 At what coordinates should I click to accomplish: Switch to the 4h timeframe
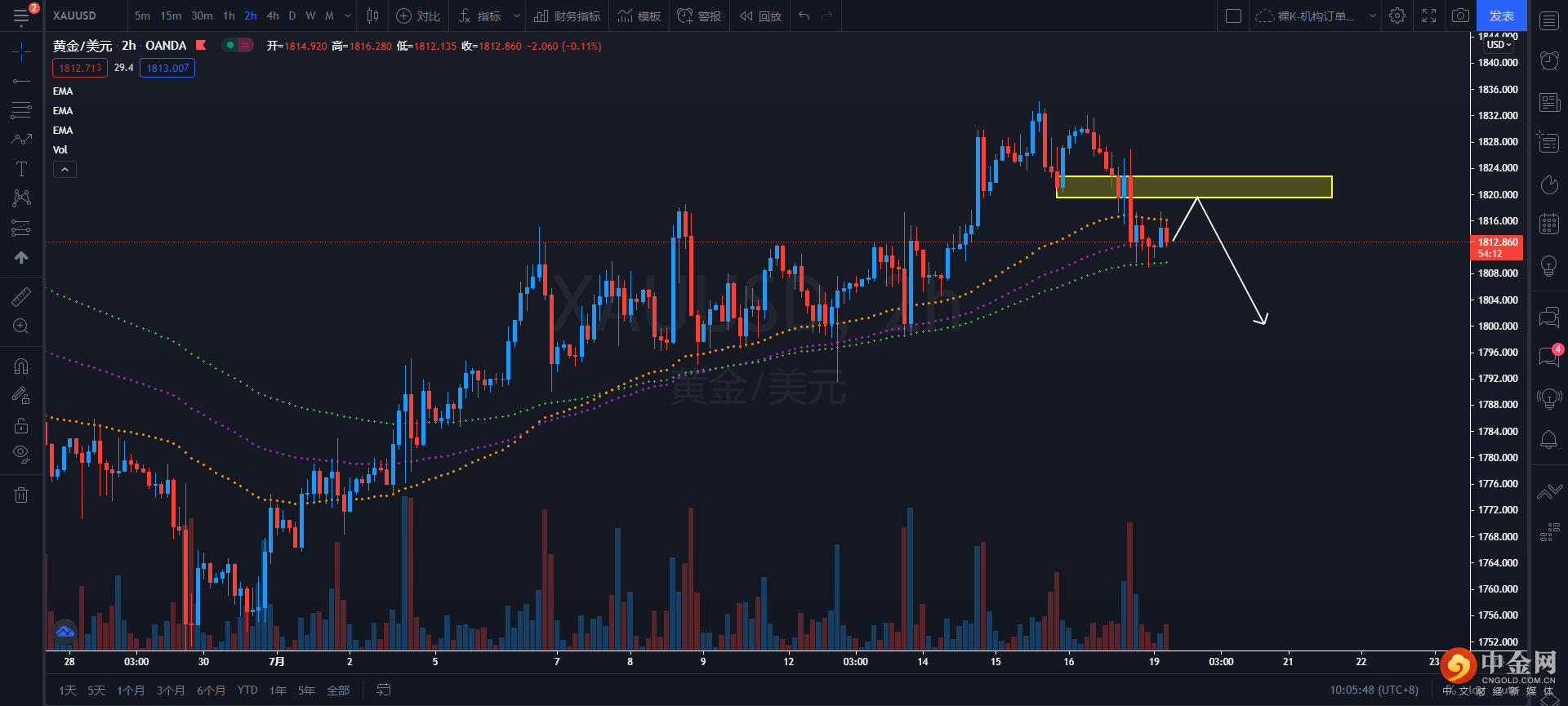(x=273, y=16)
